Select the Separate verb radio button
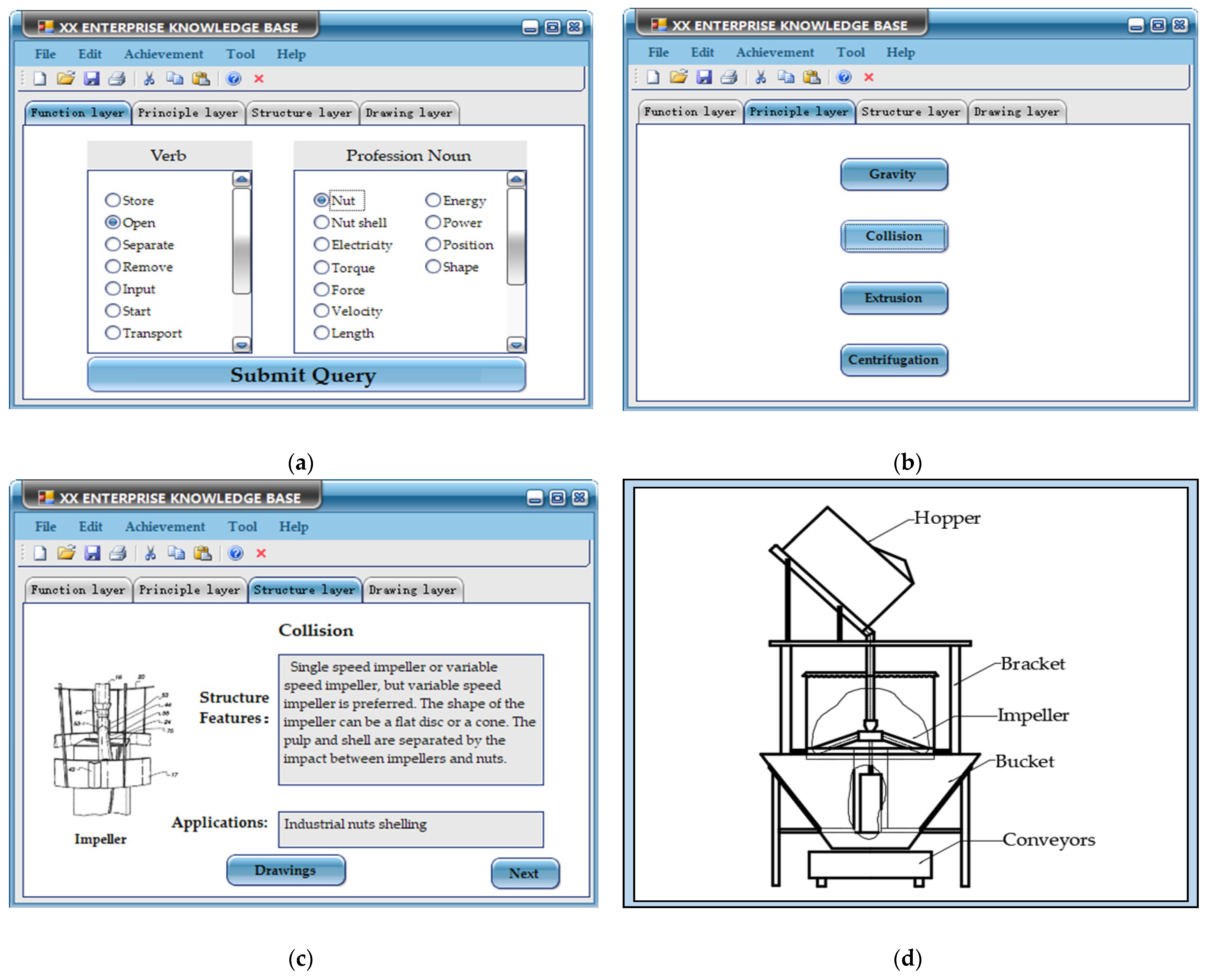1206x980 pixels. point(113,245)
